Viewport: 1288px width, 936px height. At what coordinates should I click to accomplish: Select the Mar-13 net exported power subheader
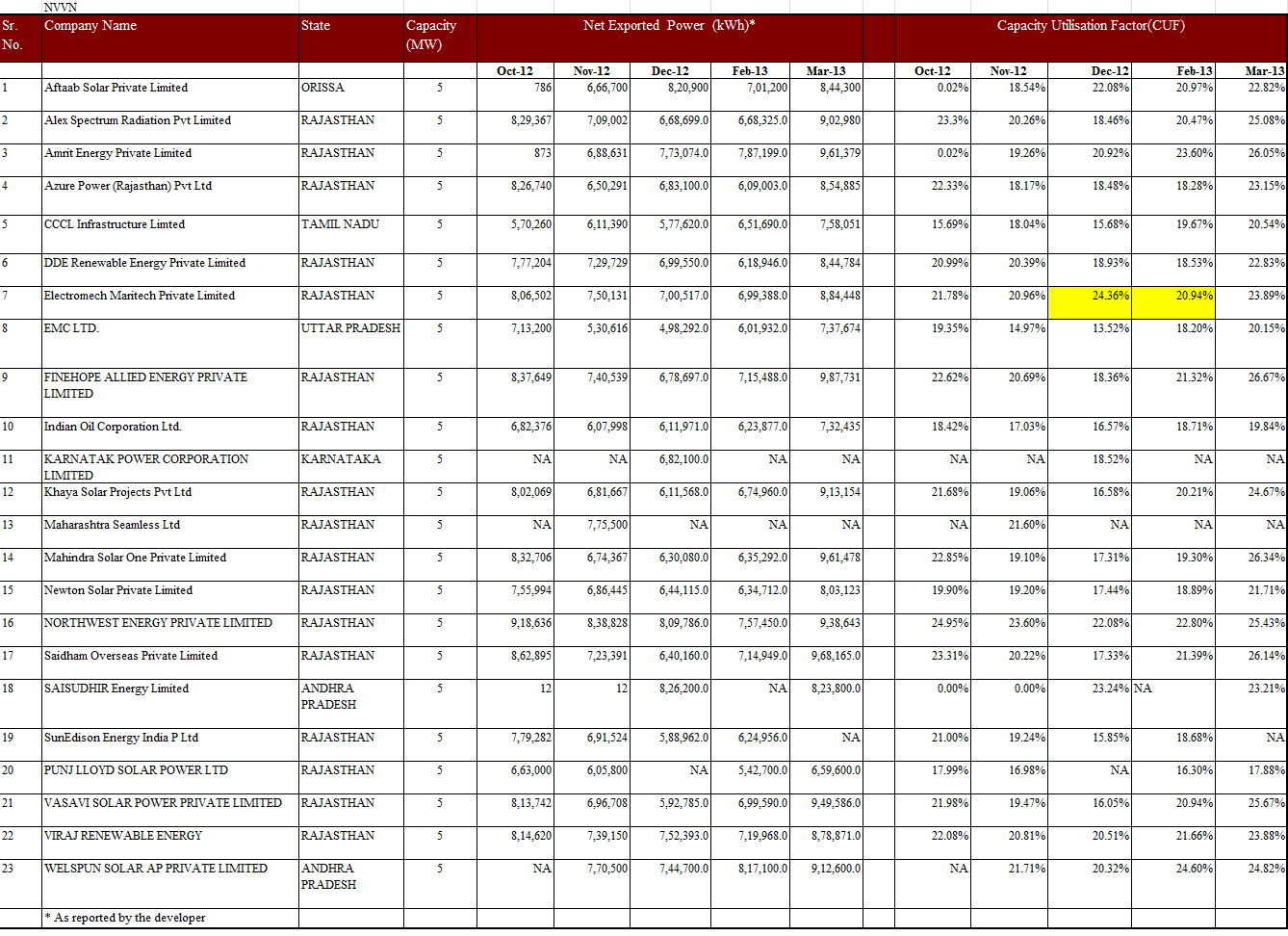[826, 71]
